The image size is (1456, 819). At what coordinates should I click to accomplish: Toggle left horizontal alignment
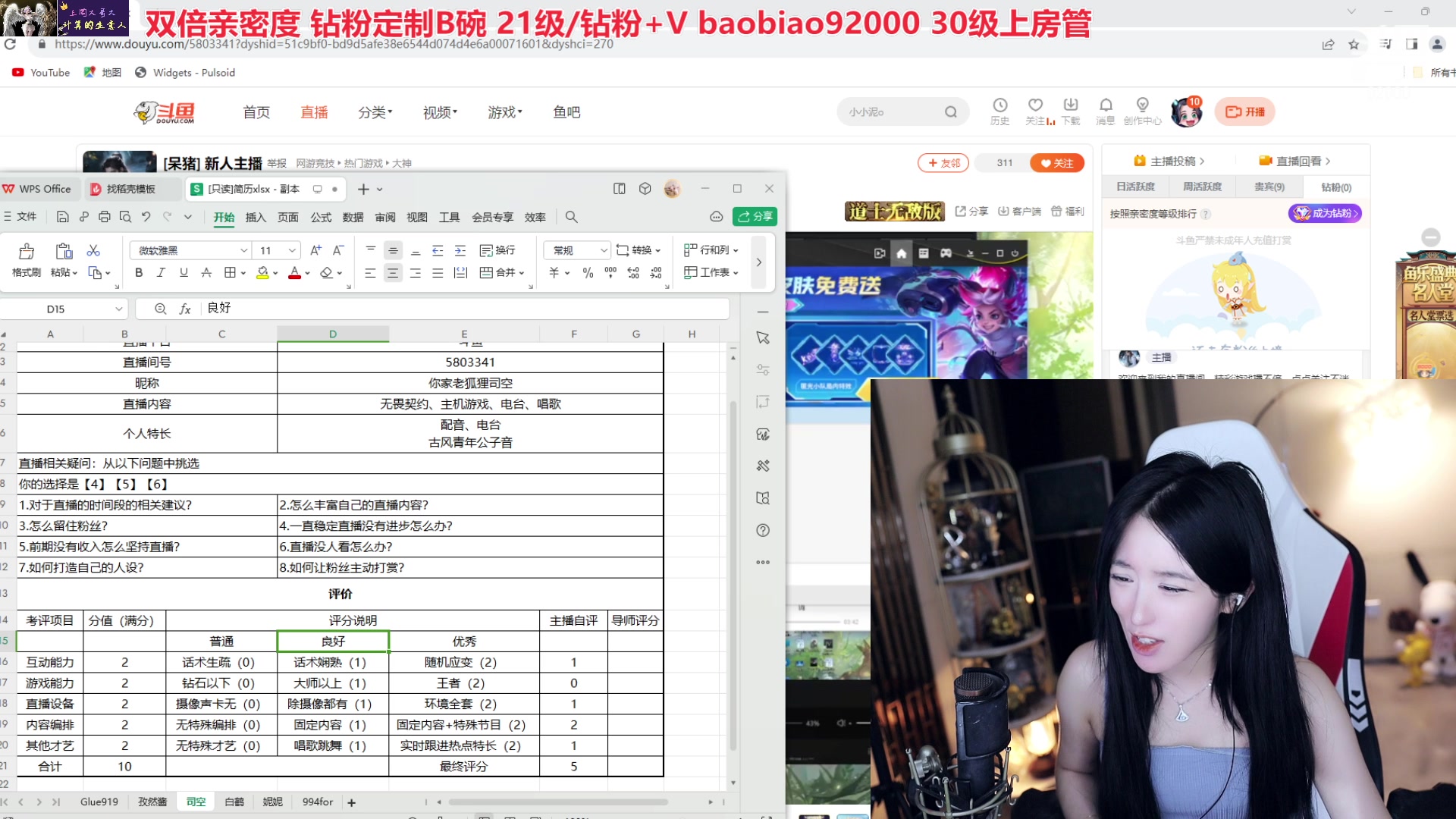370,272
